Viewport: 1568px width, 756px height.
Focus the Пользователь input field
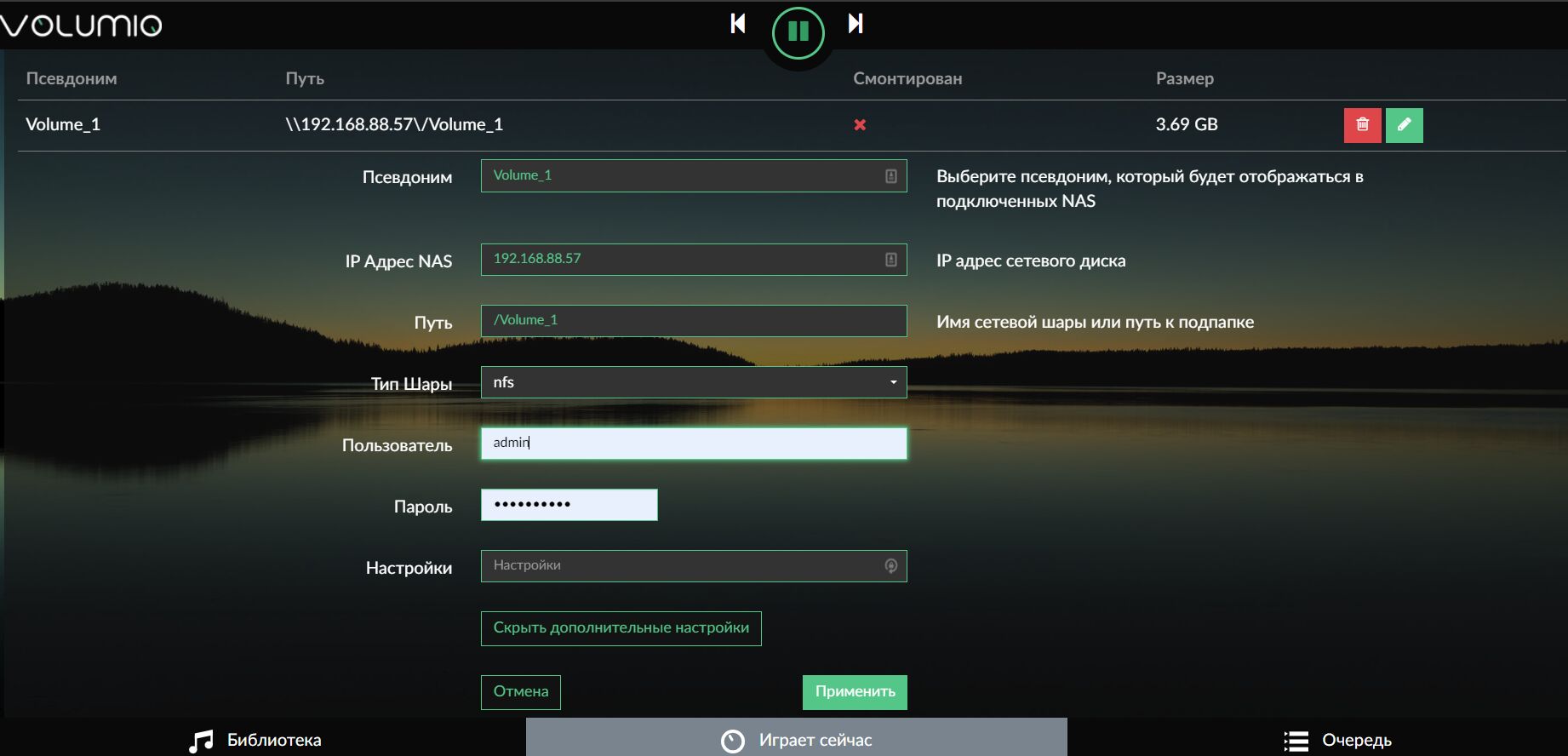pos(693,444)
